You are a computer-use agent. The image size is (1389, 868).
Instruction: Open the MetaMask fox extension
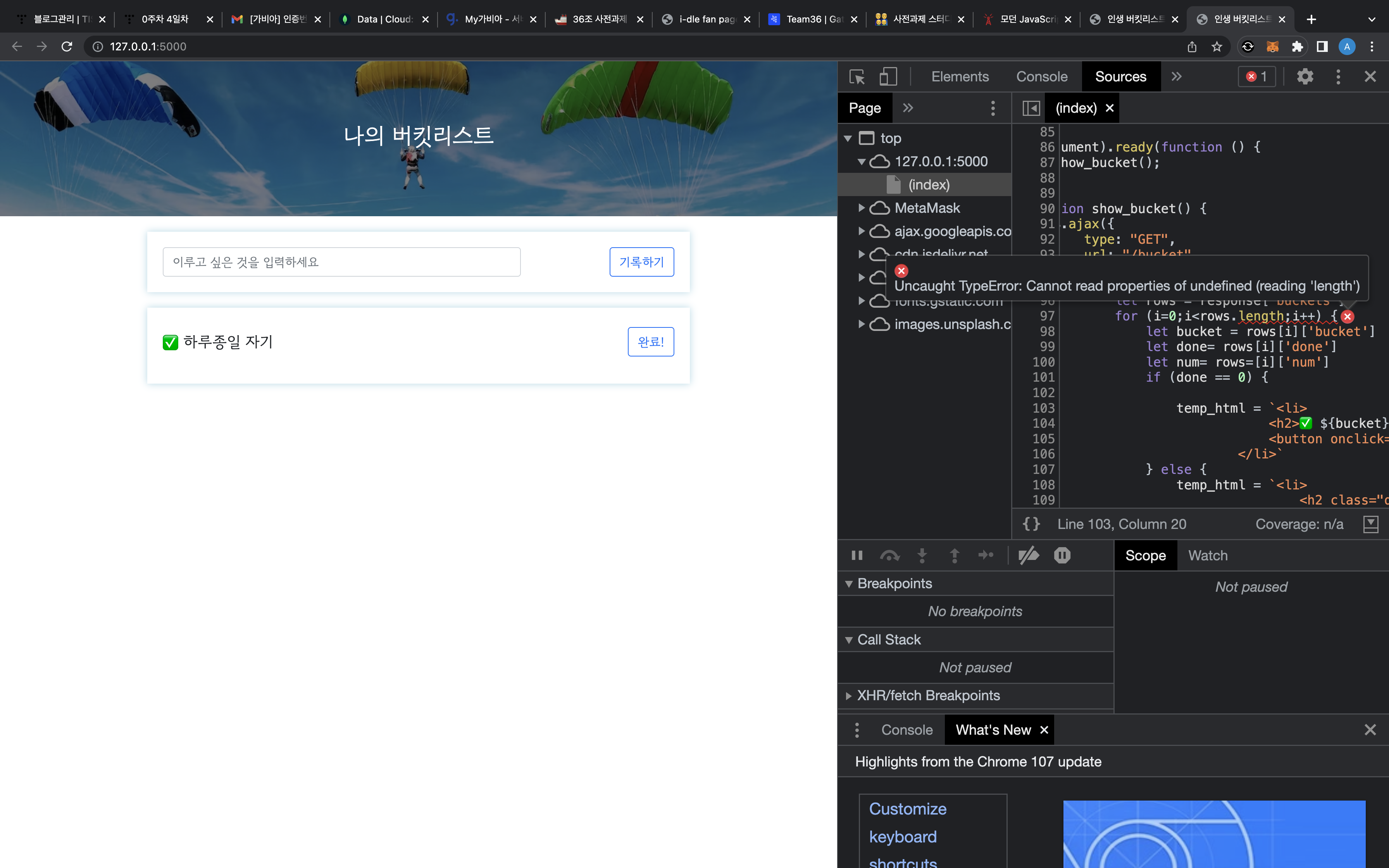pyautogui.click(x=1272, y=46)
